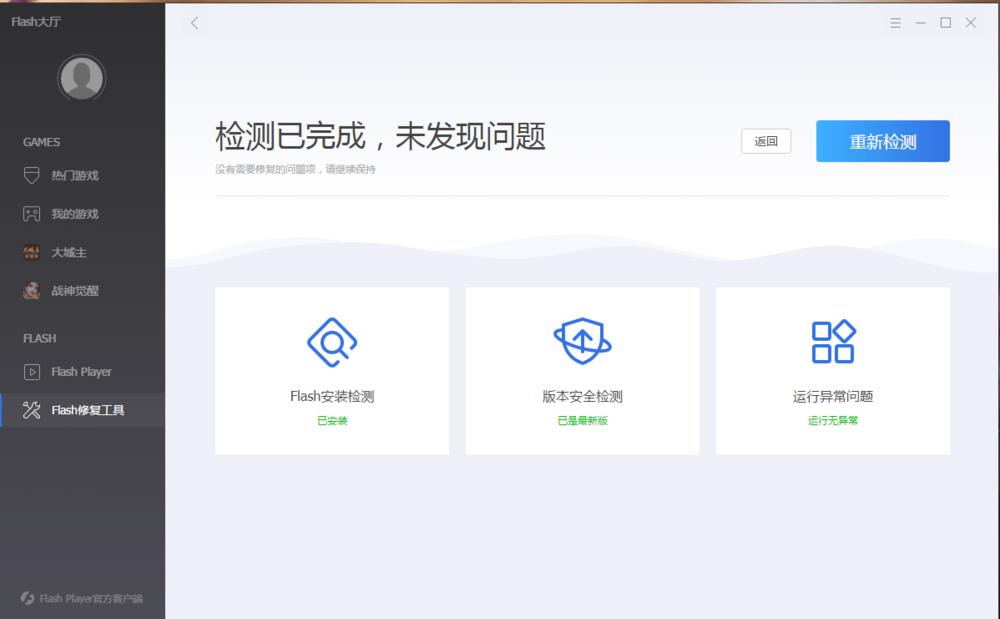Click the 运行无异常 status text
Image resolution: width=1000 pixels, height=619 pixels.
pyautogui.click(x=833, y=422)
